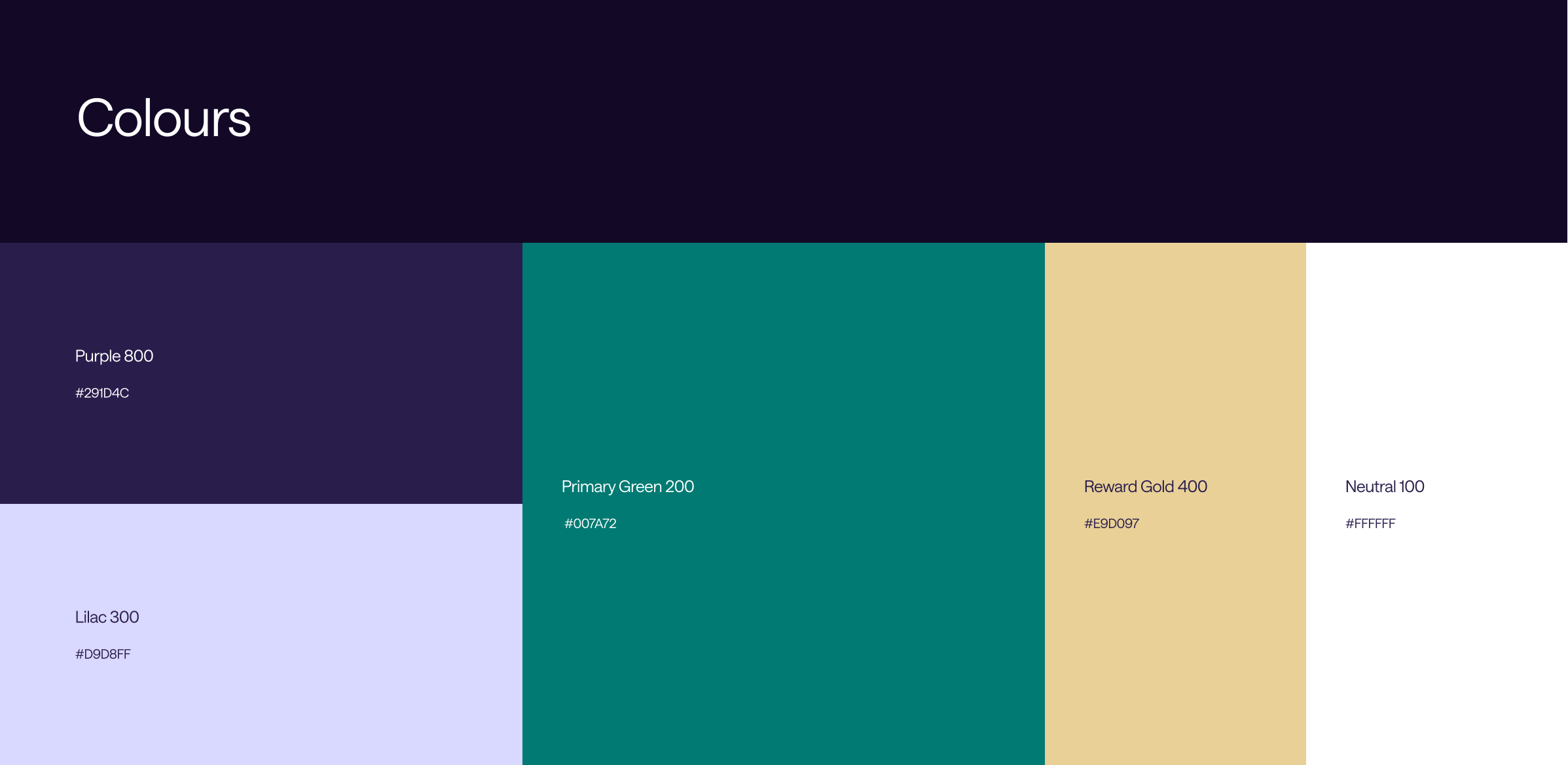Click hex code #291D4C
1568x765 pixels.
[102, 393]
